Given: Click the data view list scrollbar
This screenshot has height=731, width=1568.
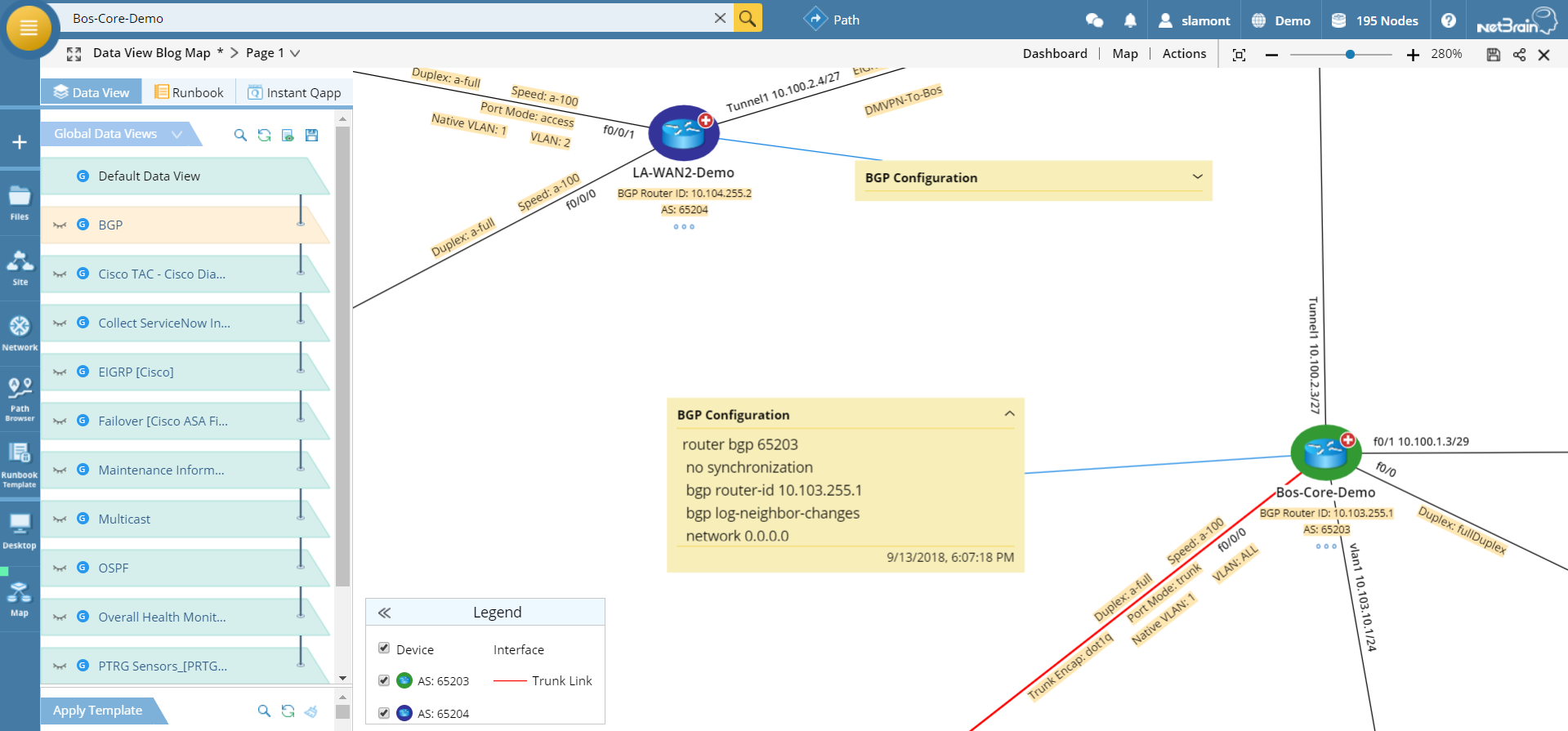Looking at the screenshot, I should [342, 356].
